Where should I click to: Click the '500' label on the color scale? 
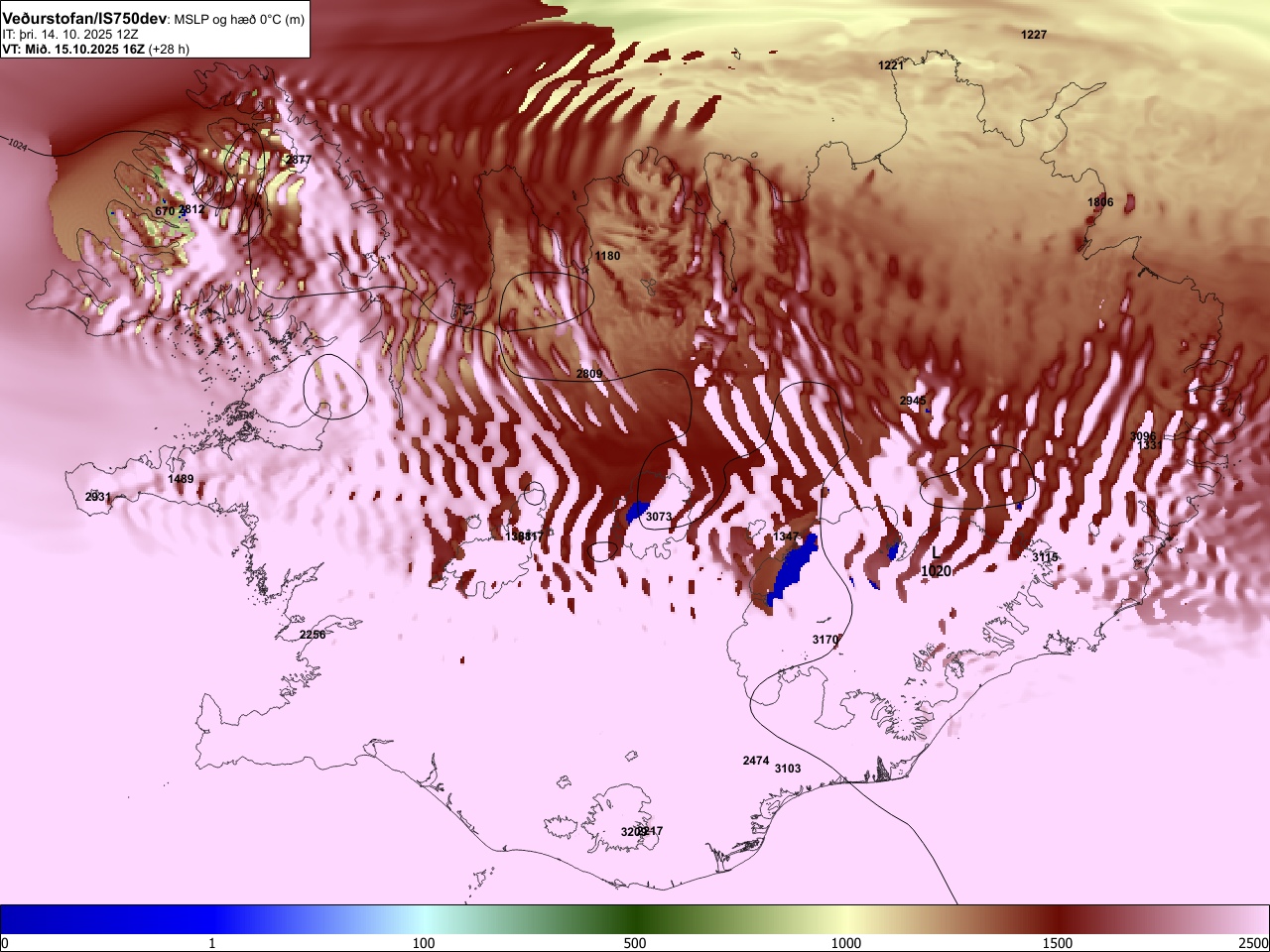(635, 943)
